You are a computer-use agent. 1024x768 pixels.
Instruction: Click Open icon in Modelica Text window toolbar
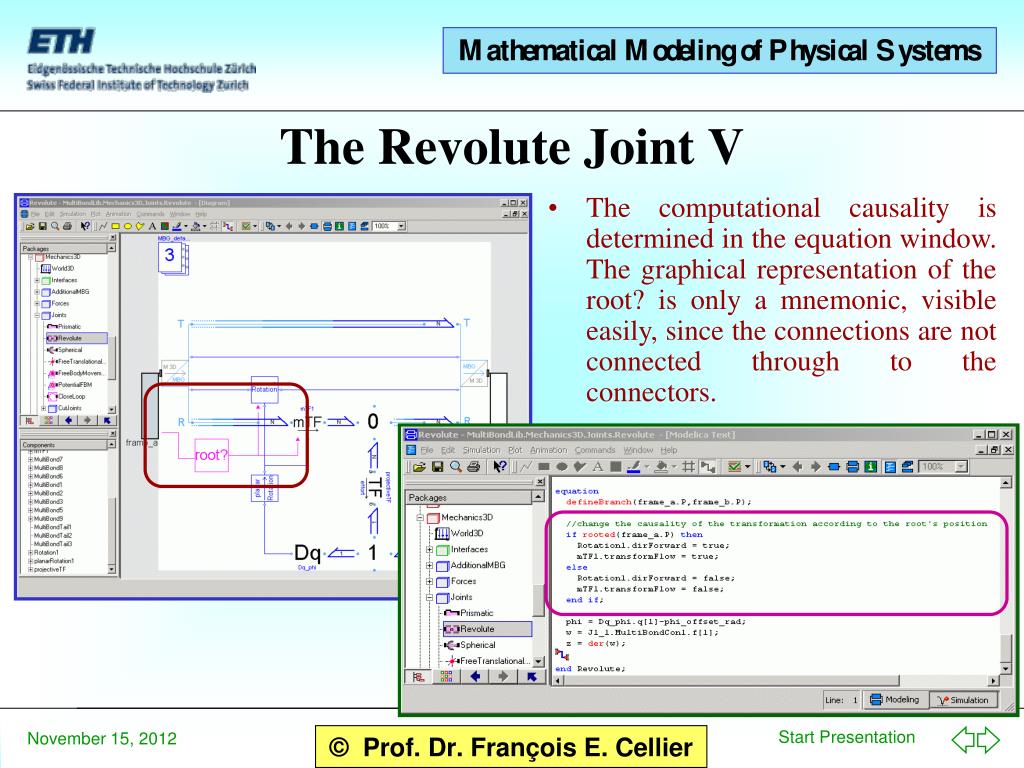(419, 466)
